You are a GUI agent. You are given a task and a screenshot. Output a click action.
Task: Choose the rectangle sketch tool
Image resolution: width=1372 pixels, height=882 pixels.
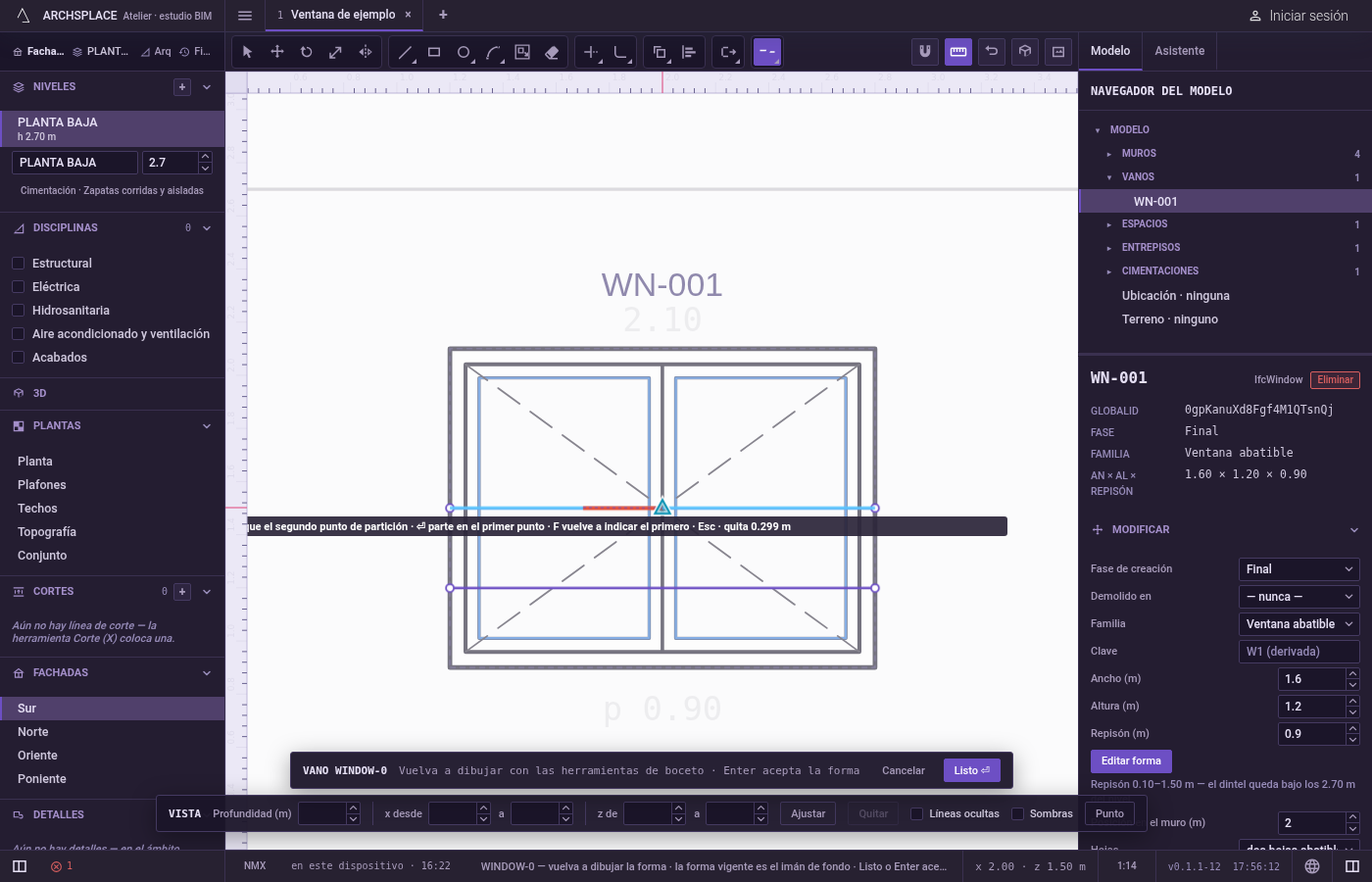(434, 52)
